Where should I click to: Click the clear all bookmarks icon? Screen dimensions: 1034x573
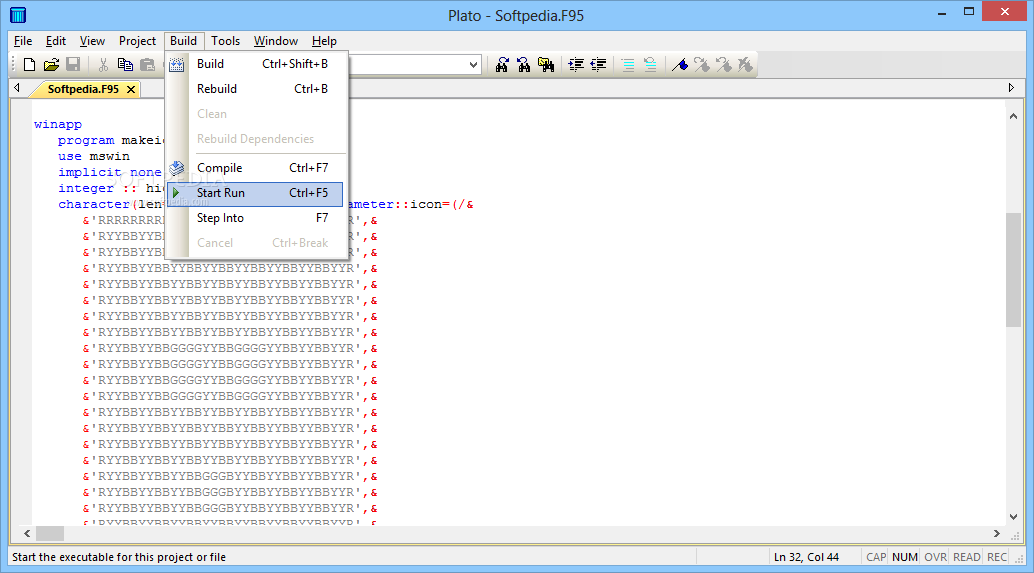point(745,65)
